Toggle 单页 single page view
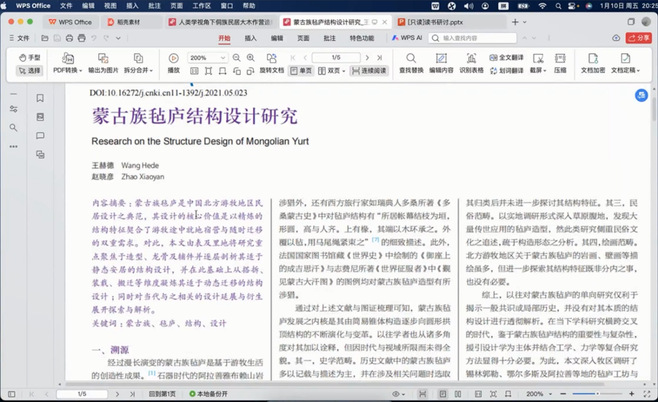The height and width of the screenshot is (402, 658). click(302, 71)
